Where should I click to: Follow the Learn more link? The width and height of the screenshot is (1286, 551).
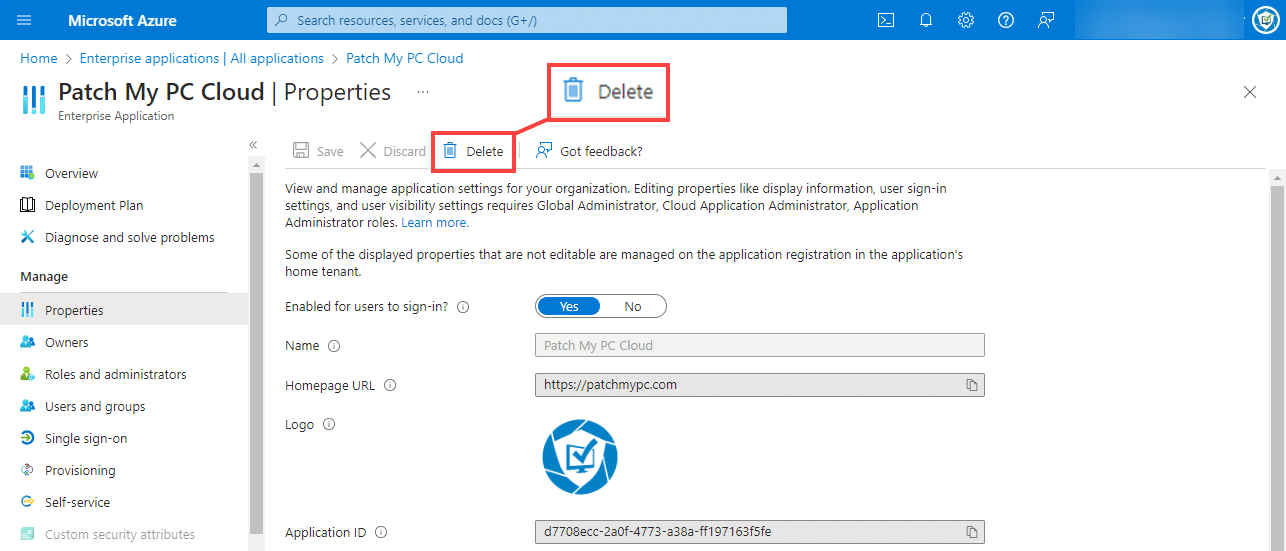point(434,222)
